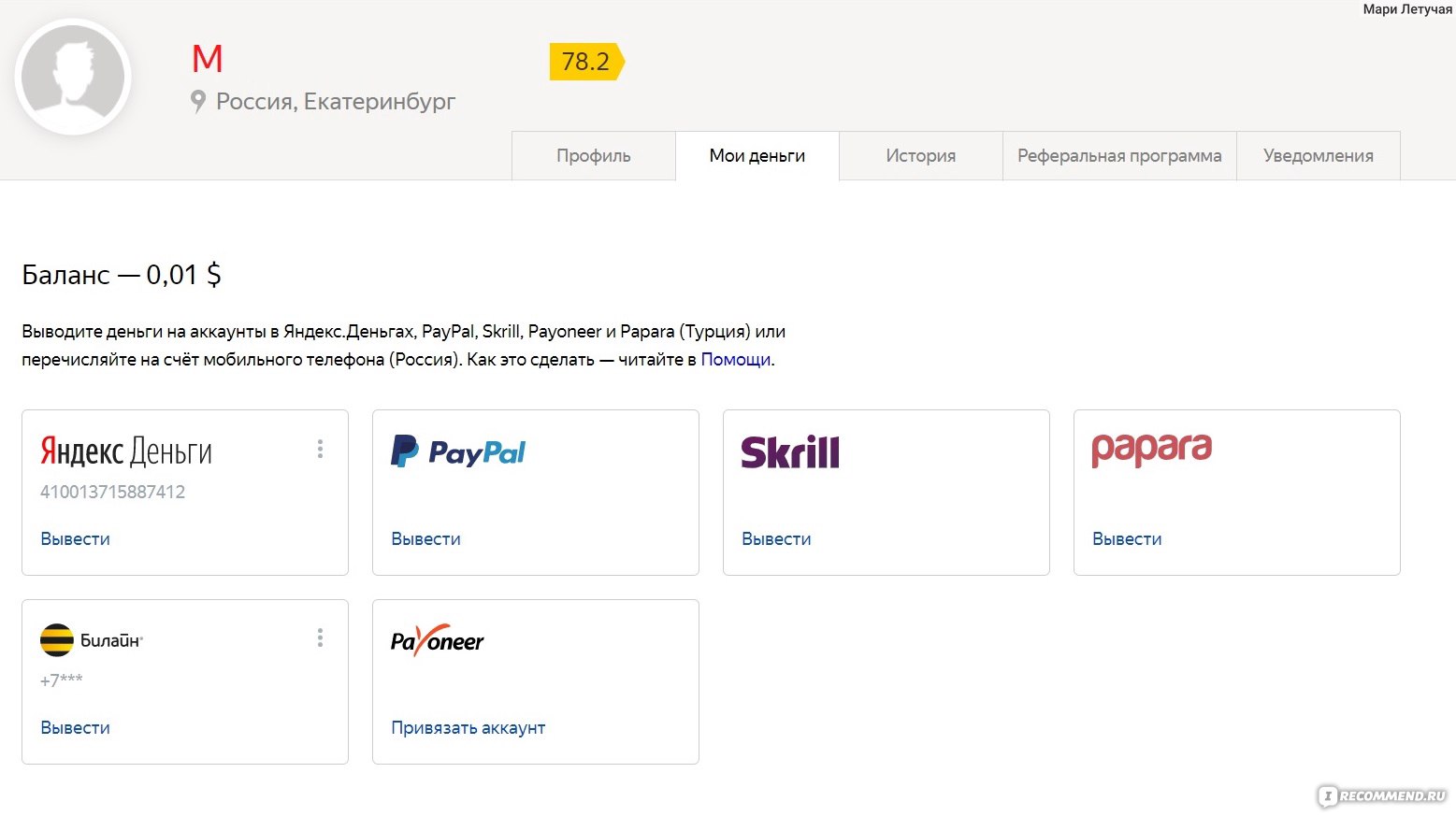Click the Papara logo
Screen dimensions: 1456x816
[1151, 450]
